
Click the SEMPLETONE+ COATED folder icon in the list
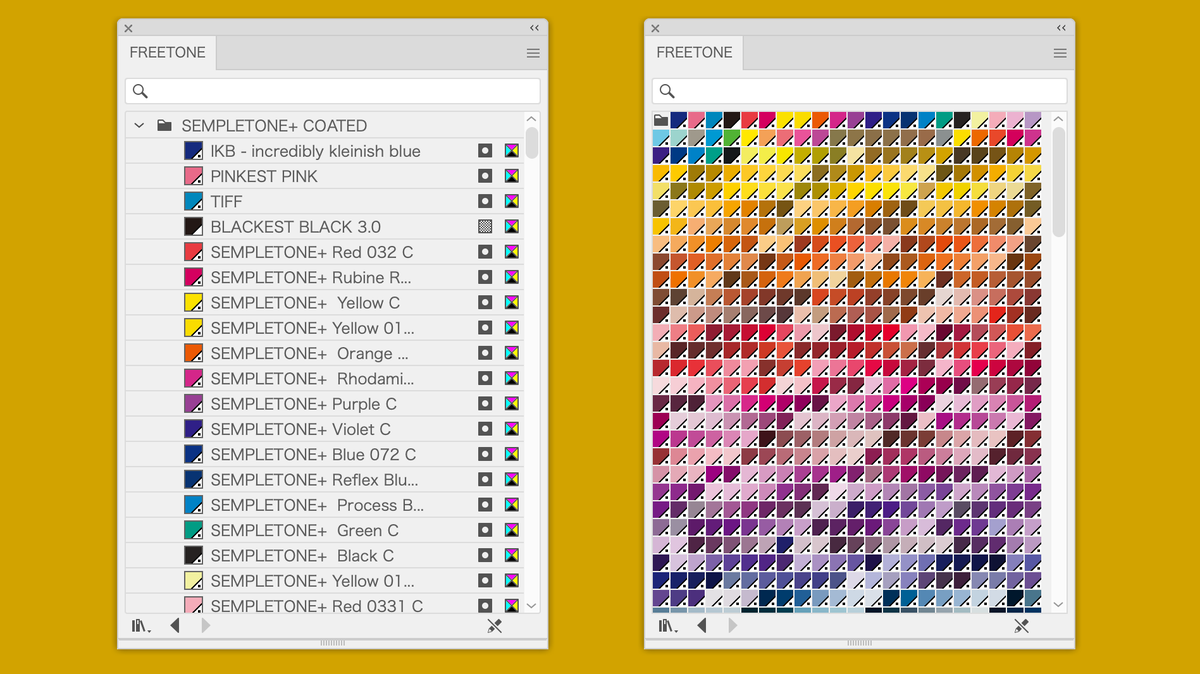tap(165, 126)
